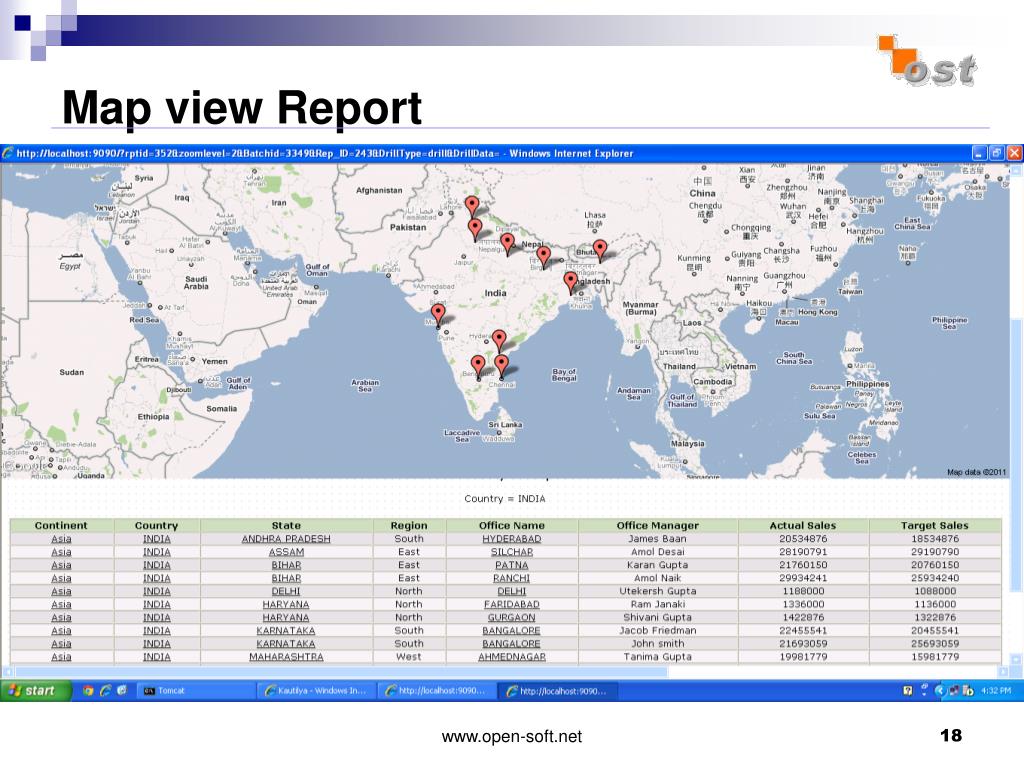Viewport: 1024px width, 768px height.
Task: Click the map marker near Bhutan
Action: 600,249
